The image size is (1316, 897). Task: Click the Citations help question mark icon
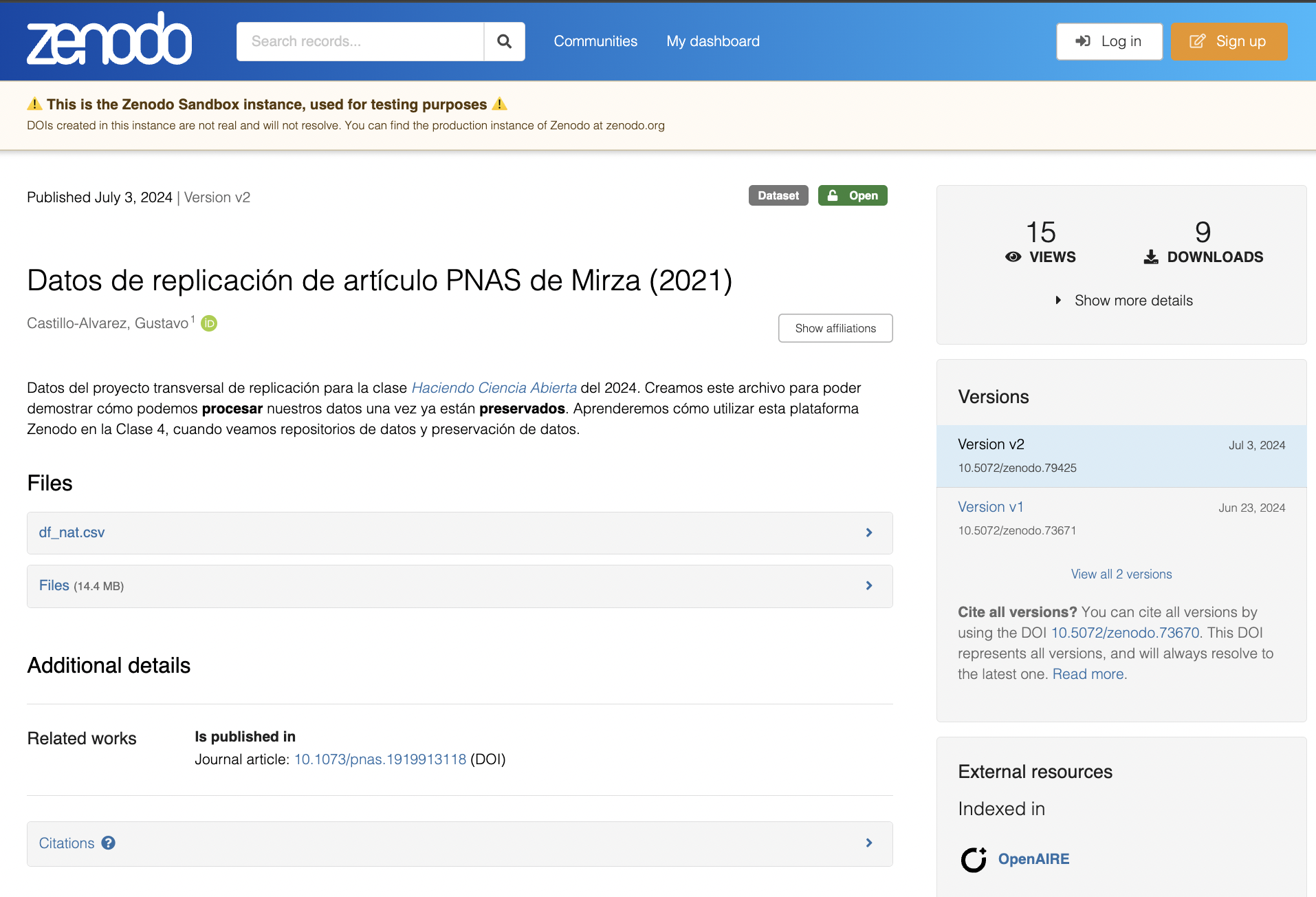tap(109, 843)
